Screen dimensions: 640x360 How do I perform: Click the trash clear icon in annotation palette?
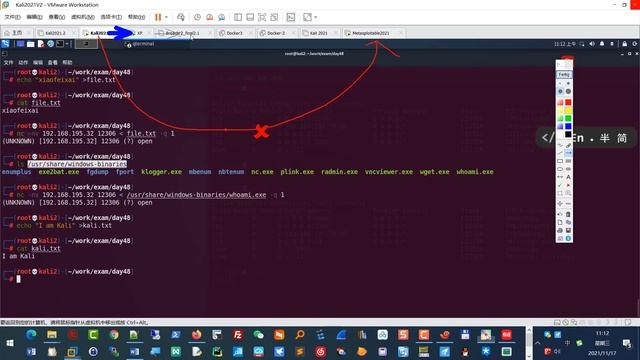[x=568, y=214]
